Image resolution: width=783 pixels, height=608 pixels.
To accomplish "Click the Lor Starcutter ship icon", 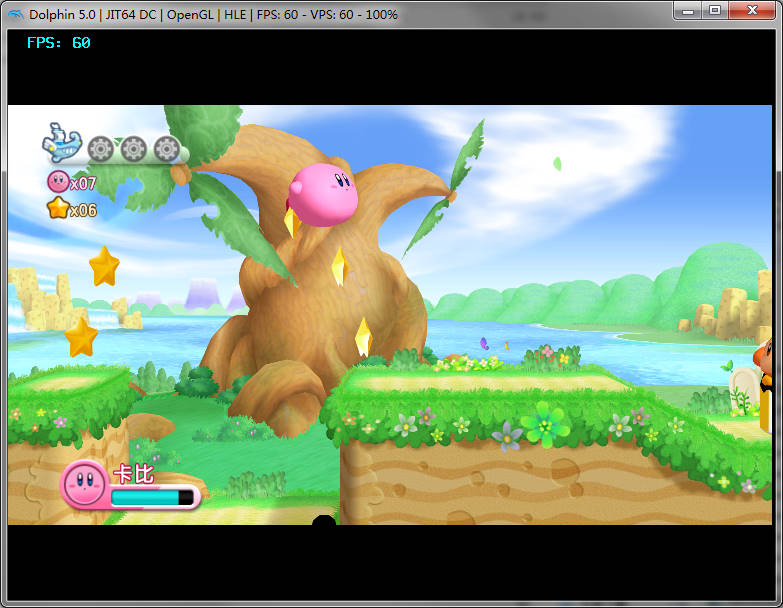I will pos(62,143).
